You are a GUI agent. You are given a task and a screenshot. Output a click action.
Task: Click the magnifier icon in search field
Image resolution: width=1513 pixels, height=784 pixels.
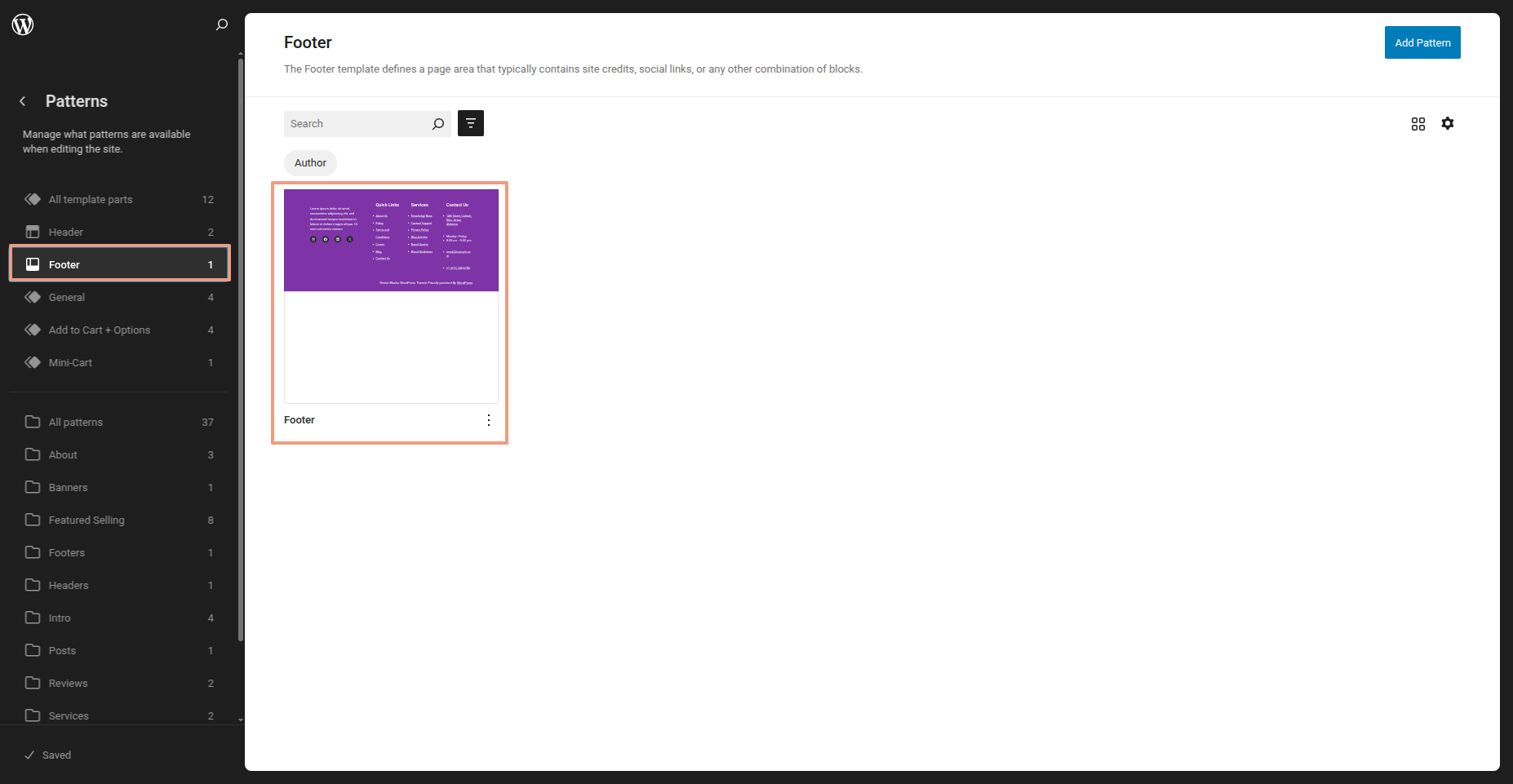click(438, 124)
